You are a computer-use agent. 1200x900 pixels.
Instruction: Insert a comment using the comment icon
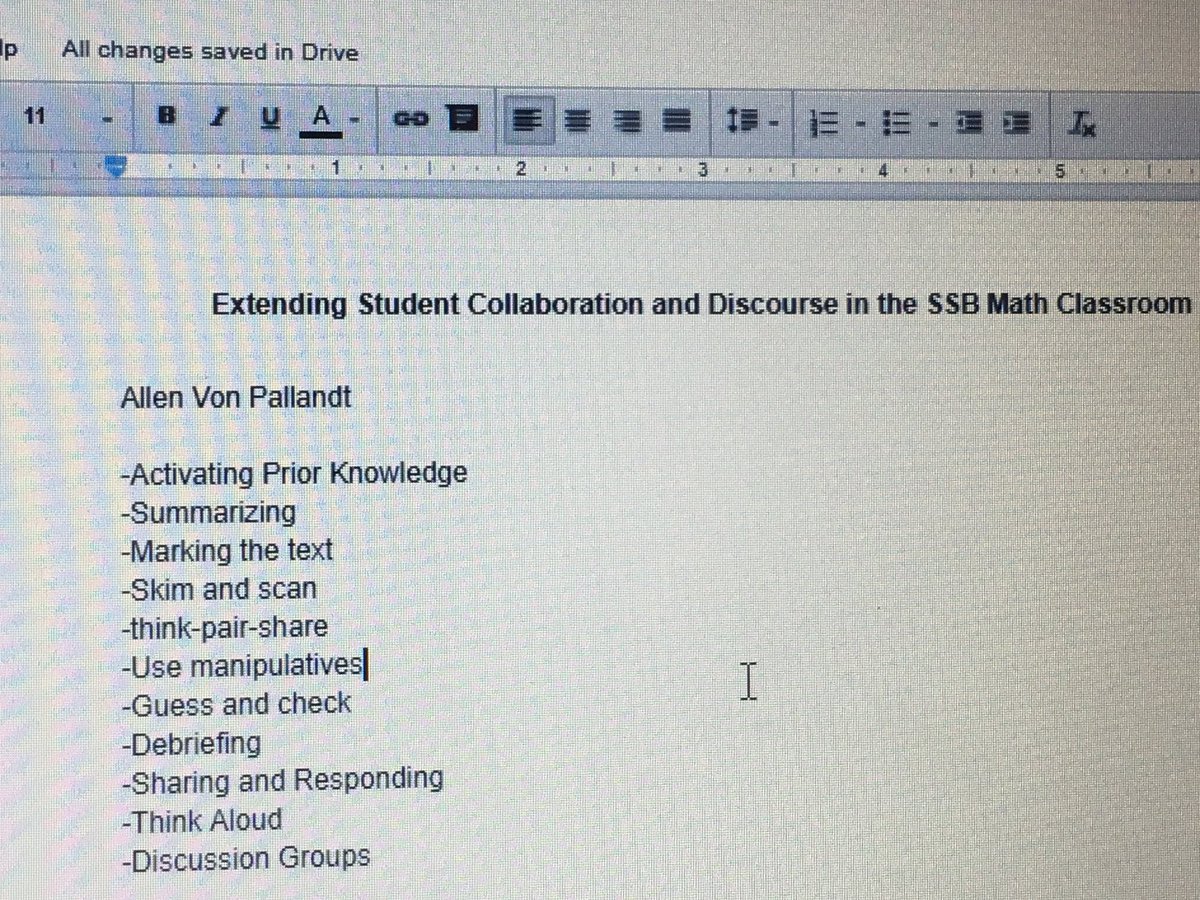[x=462, y=120]
